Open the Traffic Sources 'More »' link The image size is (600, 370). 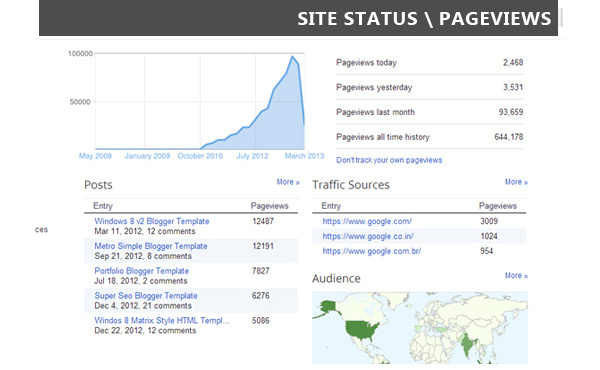[516, 182]
